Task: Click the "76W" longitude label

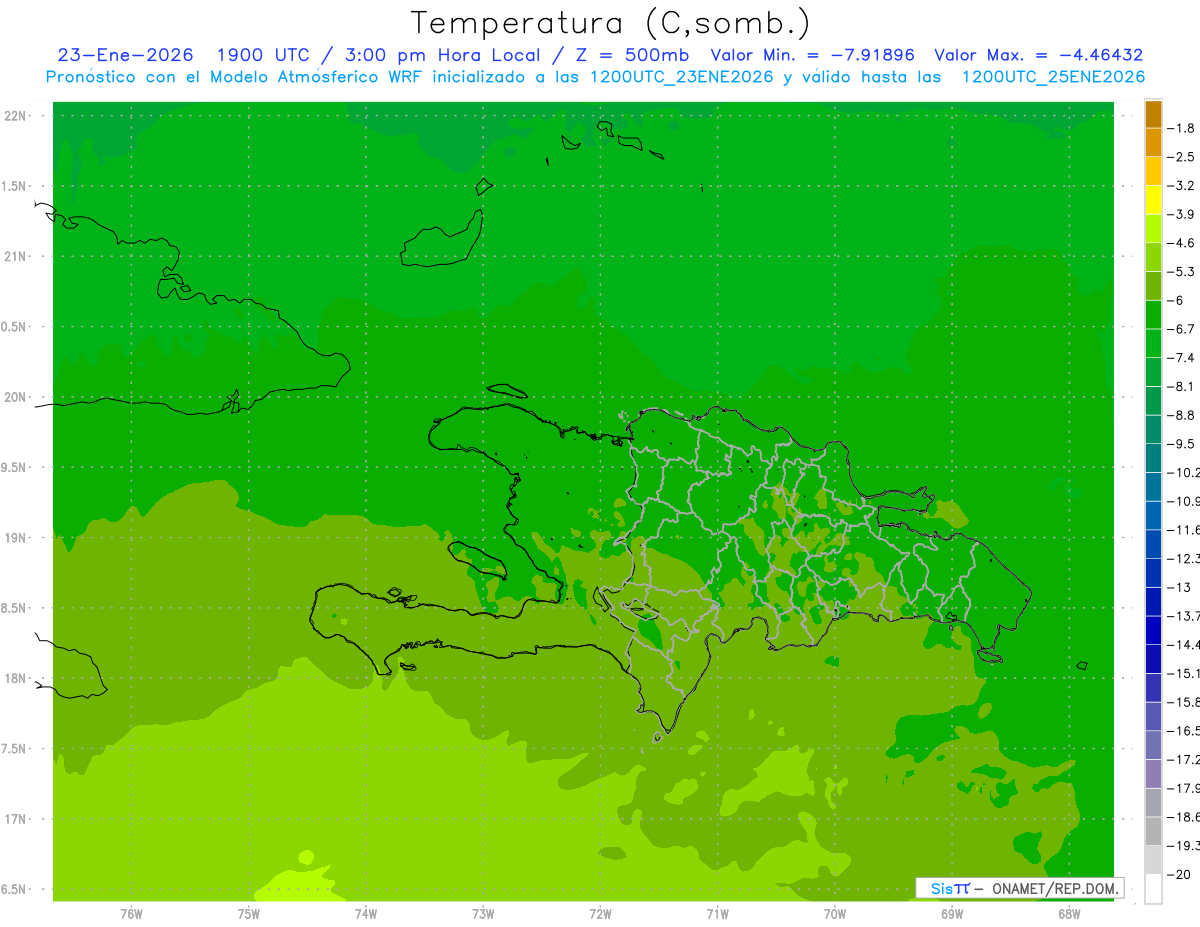Action: [131, 915]
